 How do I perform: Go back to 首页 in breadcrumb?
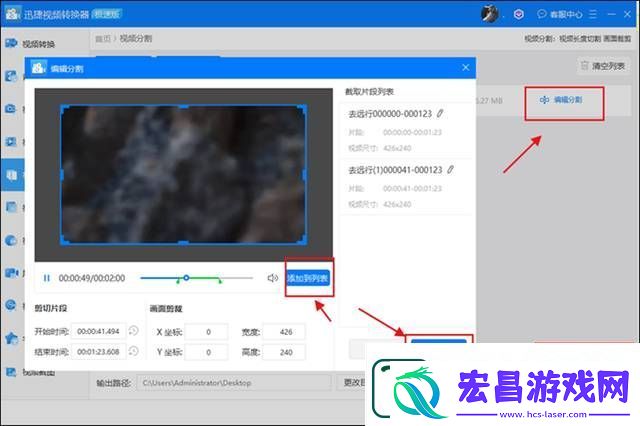(103, 38)
